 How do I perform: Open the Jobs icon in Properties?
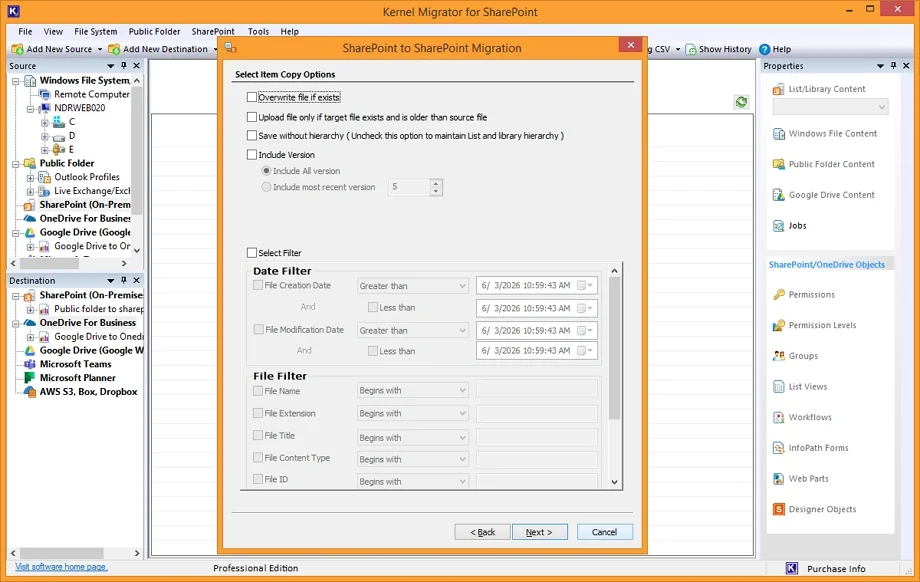pyautogui.click(x=779, y=226)
